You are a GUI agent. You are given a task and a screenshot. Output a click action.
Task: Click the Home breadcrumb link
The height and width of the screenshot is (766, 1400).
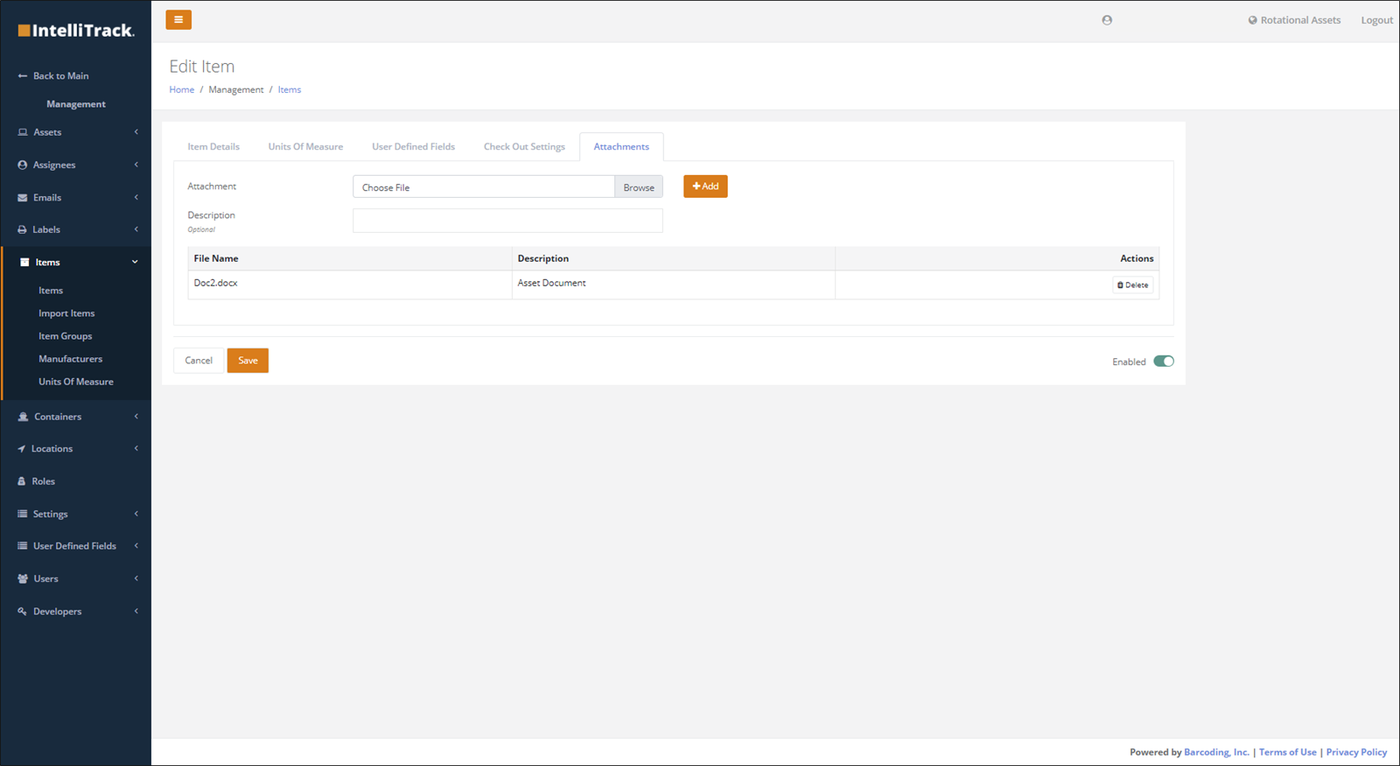pyautogui.click(x=182, y=90)
